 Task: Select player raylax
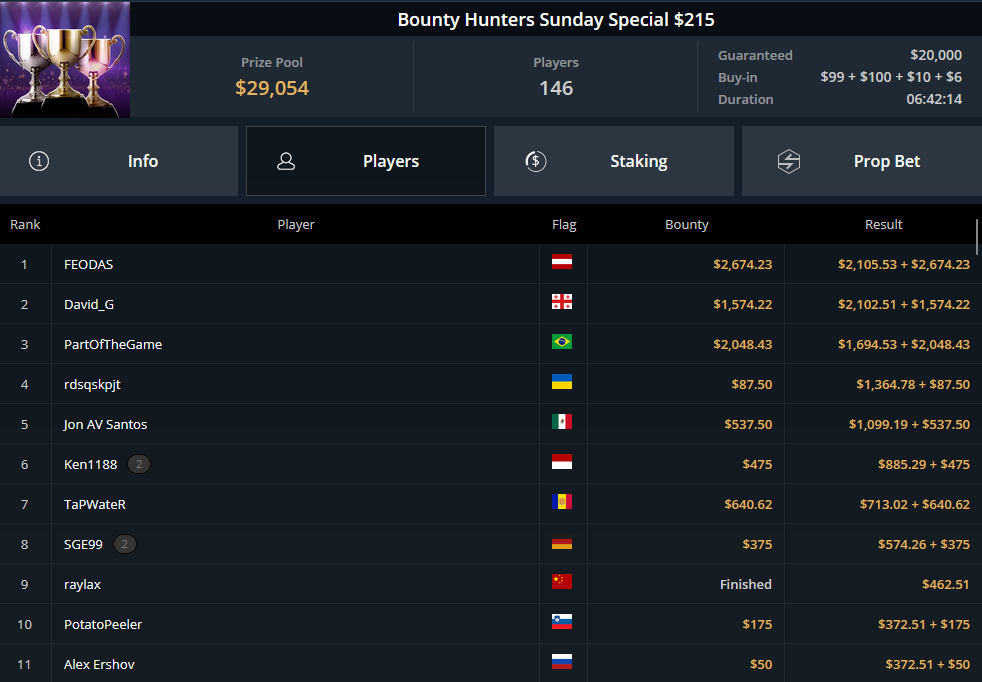click(82, 585)
